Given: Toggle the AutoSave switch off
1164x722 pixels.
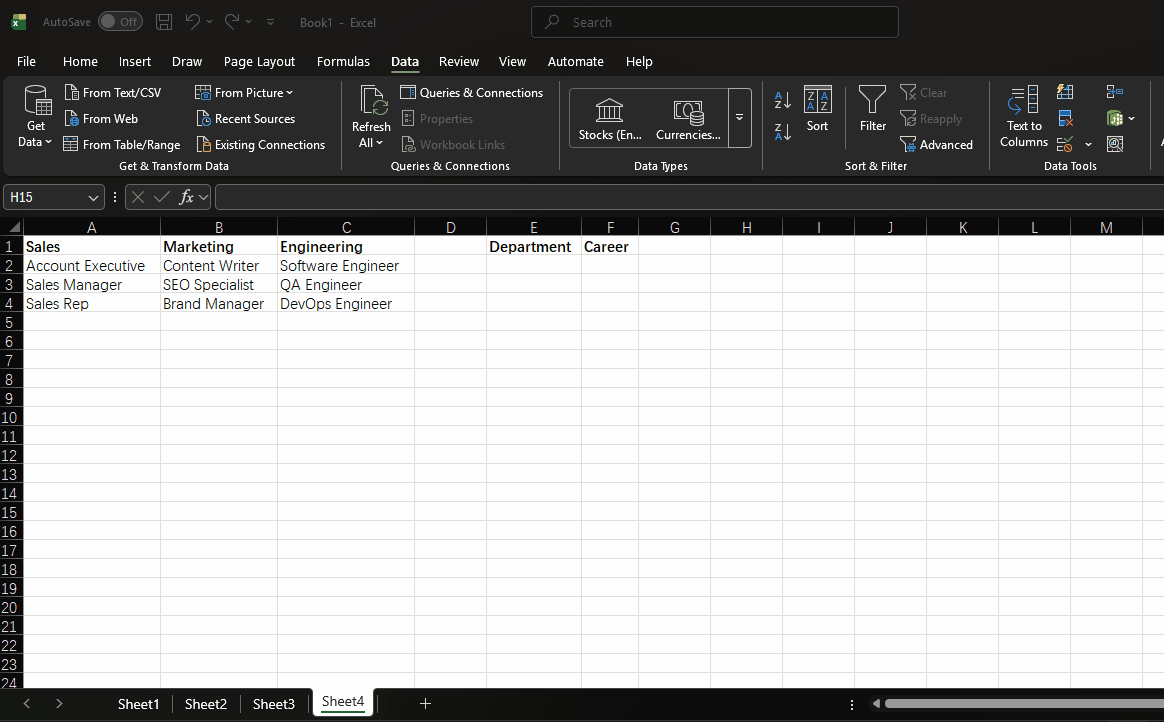Looking at the screenshot, I should pos(120,21).
